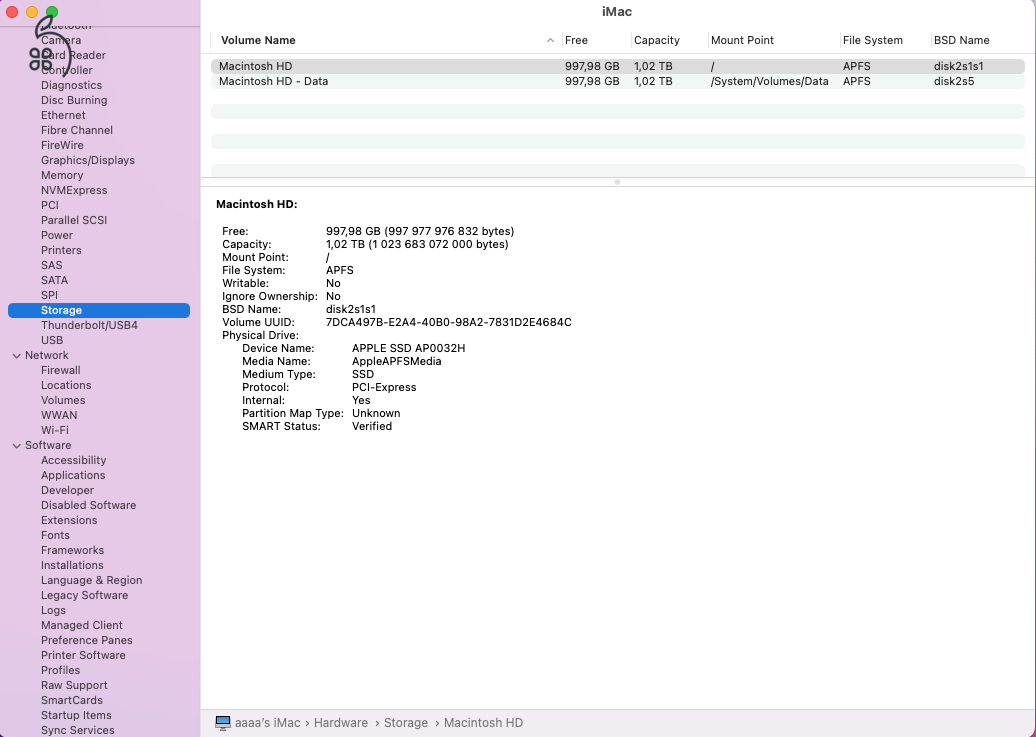Click aaaa's iMac in the path bar
The height and width of the screenshot is (737, 1036).
coord(268,722)
